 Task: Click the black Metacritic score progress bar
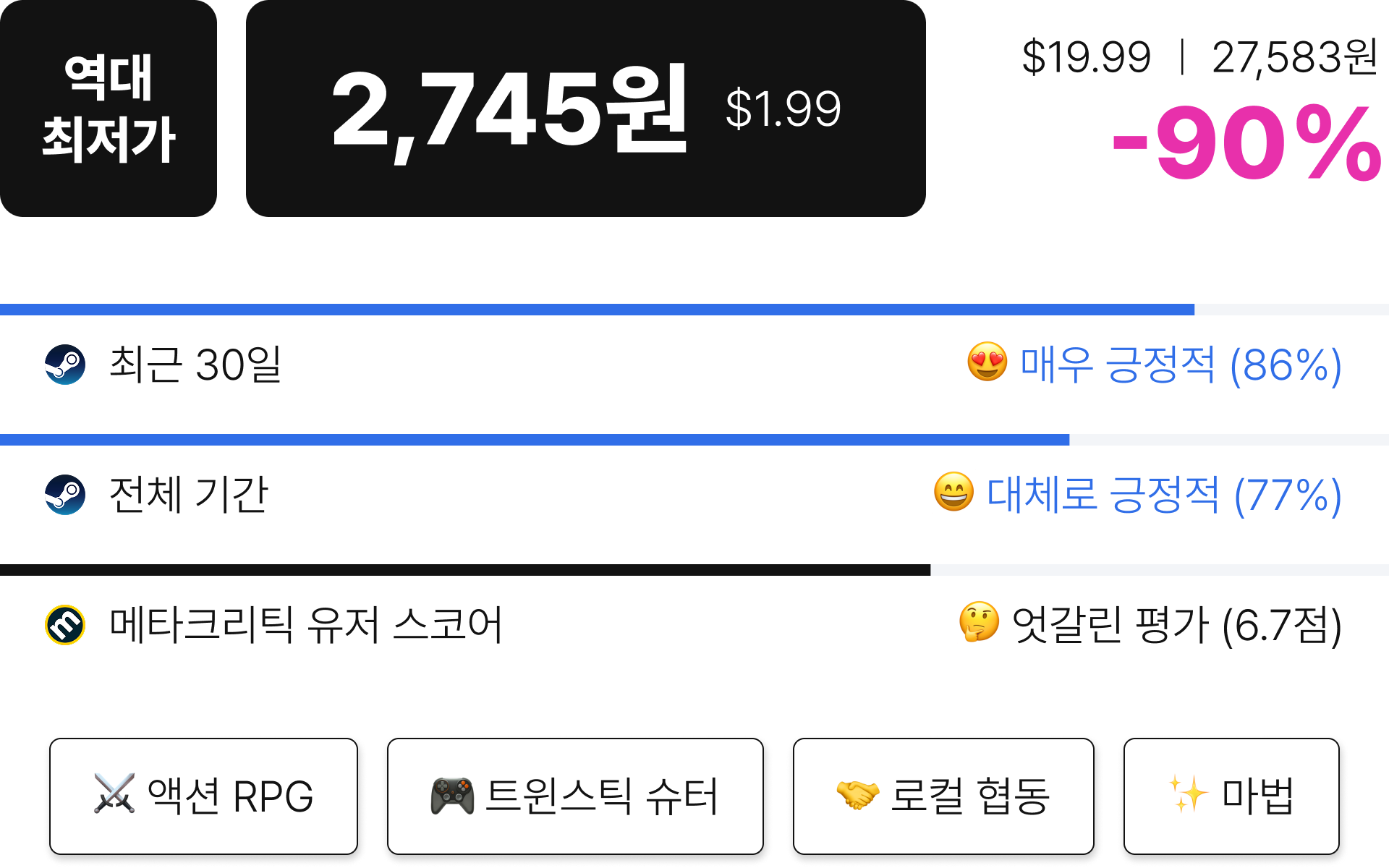[465, 570]
